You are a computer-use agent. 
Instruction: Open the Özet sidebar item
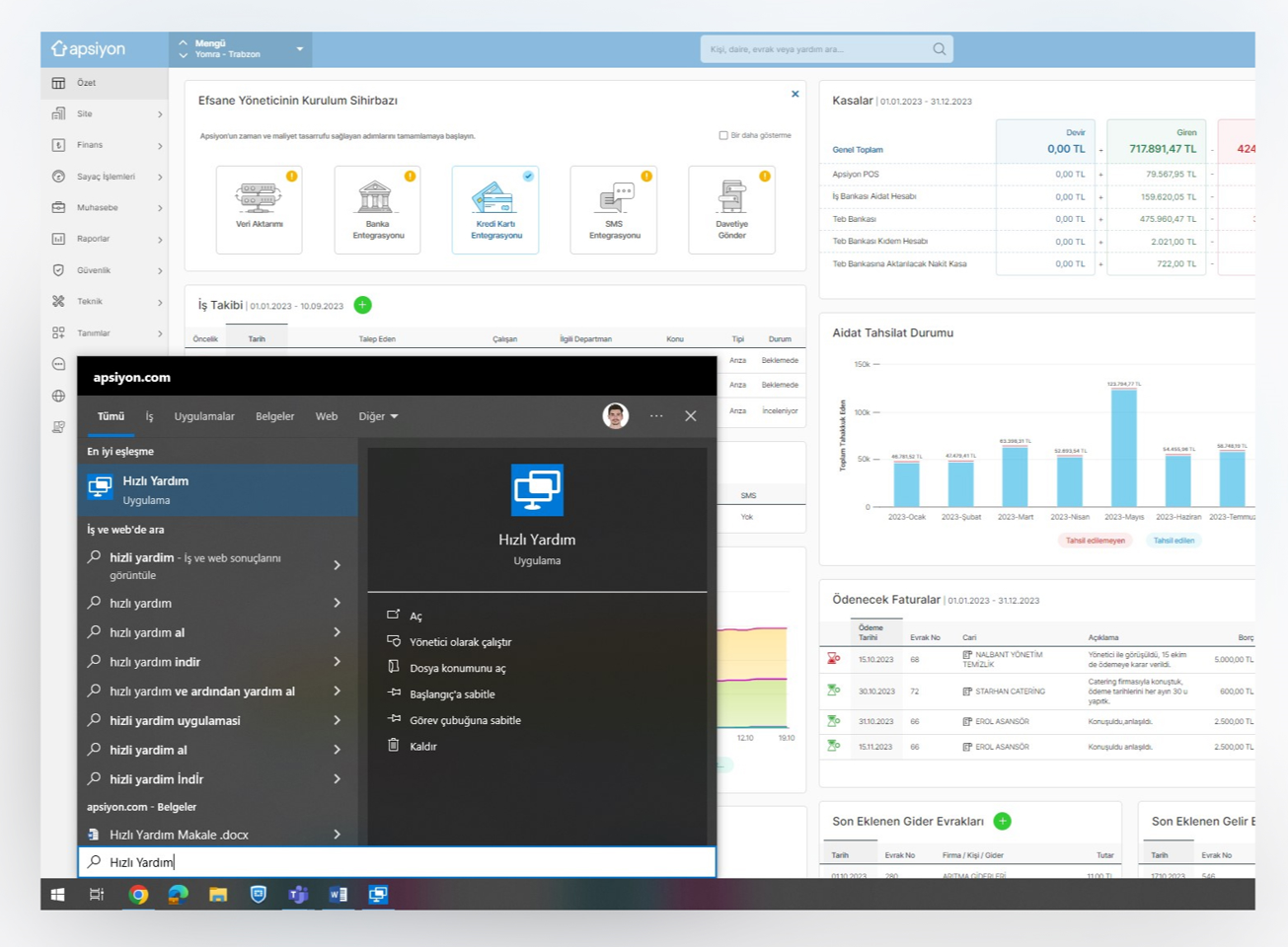click(104, 83)
